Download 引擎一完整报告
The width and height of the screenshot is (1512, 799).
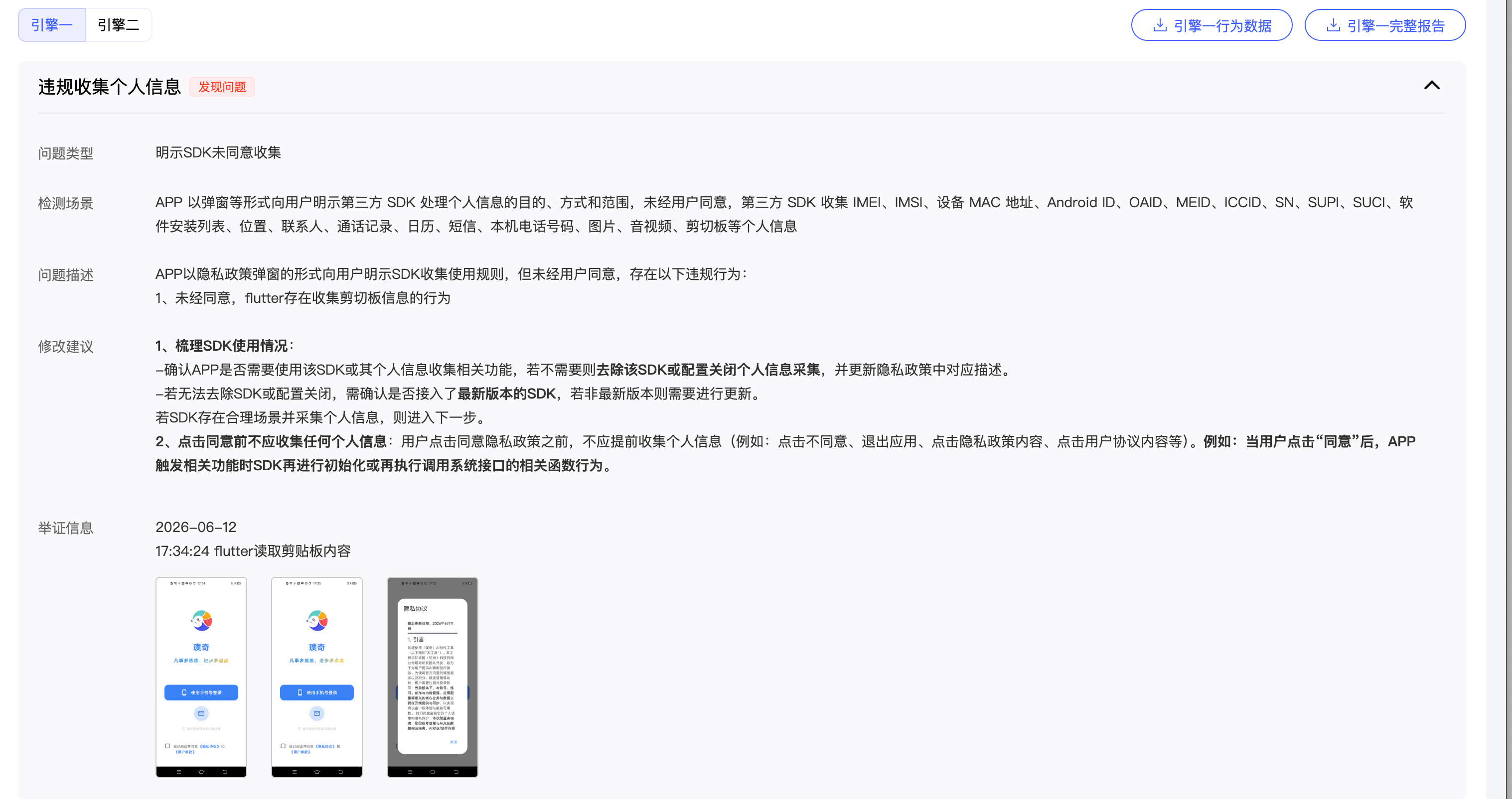(1384, 25)
